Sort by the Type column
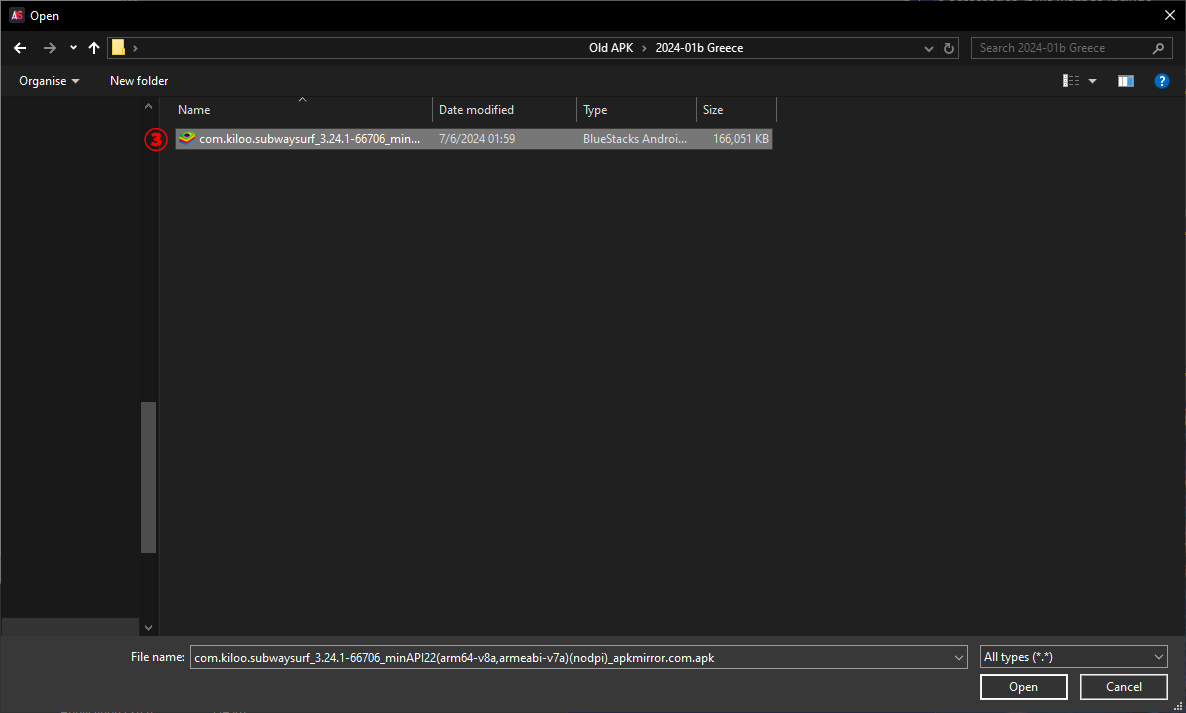Image resolution: width=1186 pixels, height=713 pixels. pyautogui.click(x=636, y=110)
